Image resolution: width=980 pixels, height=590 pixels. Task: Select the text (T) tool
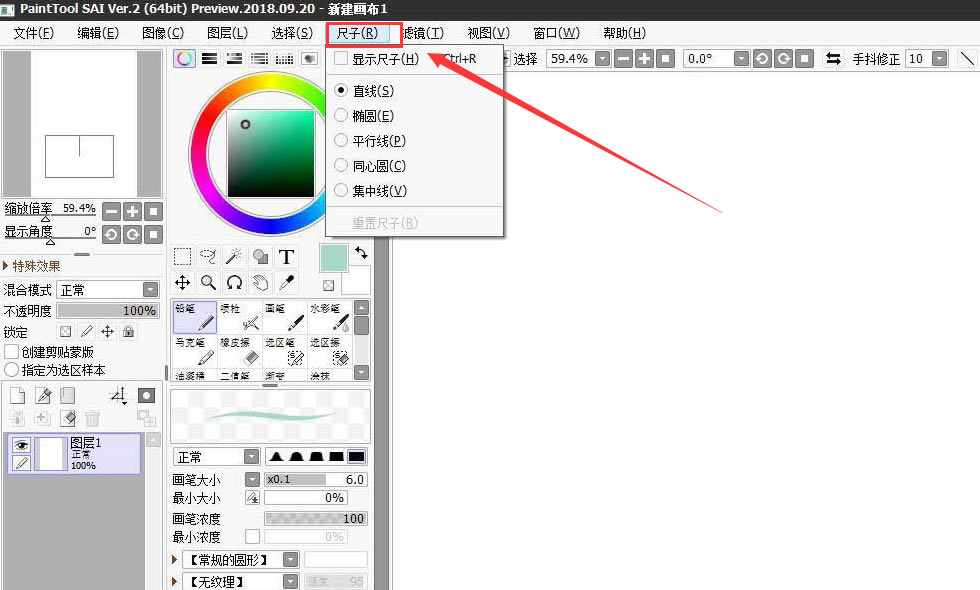286,256
